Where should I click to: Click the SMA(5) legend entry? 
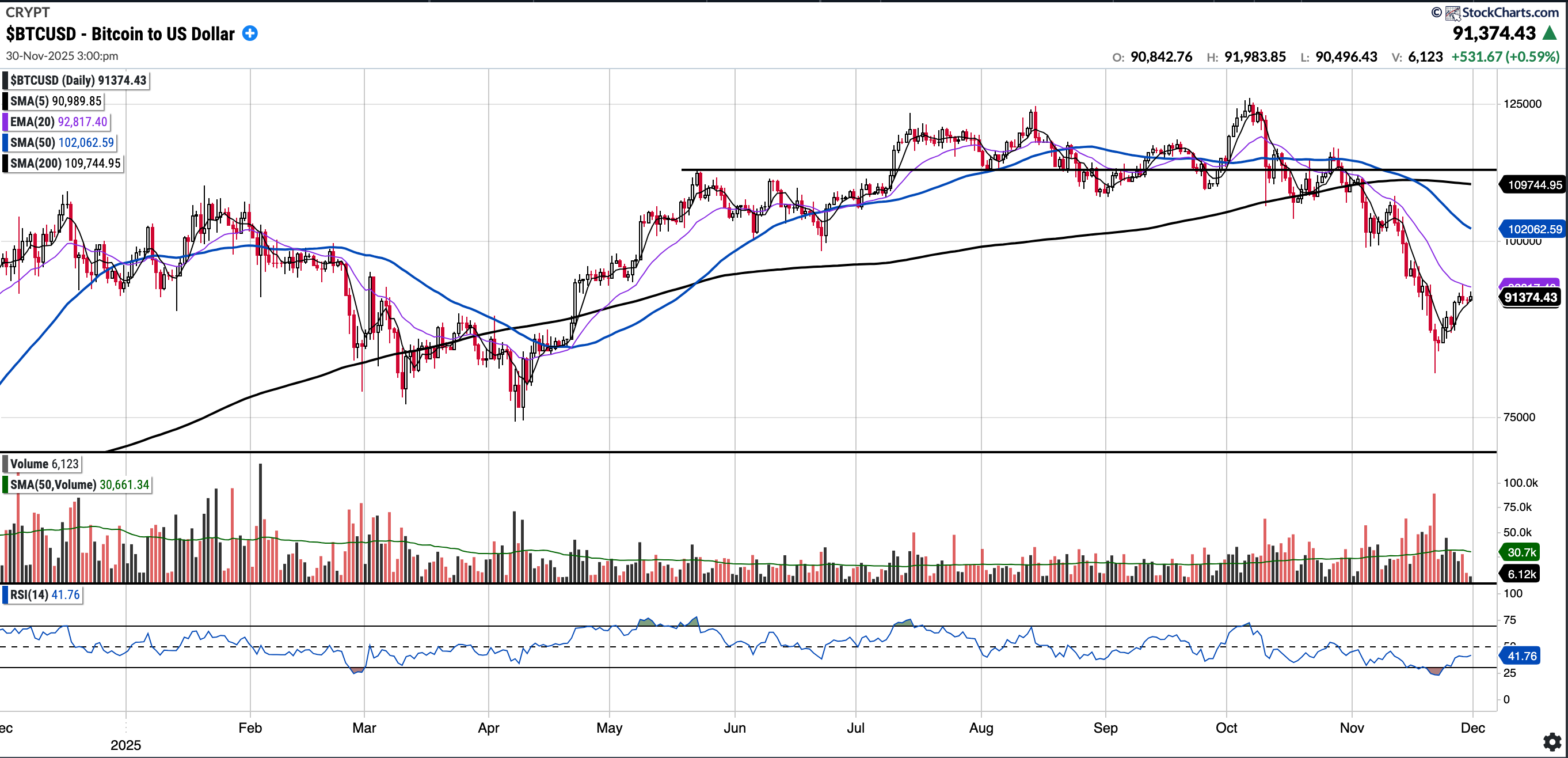click(x=55, y=101)
